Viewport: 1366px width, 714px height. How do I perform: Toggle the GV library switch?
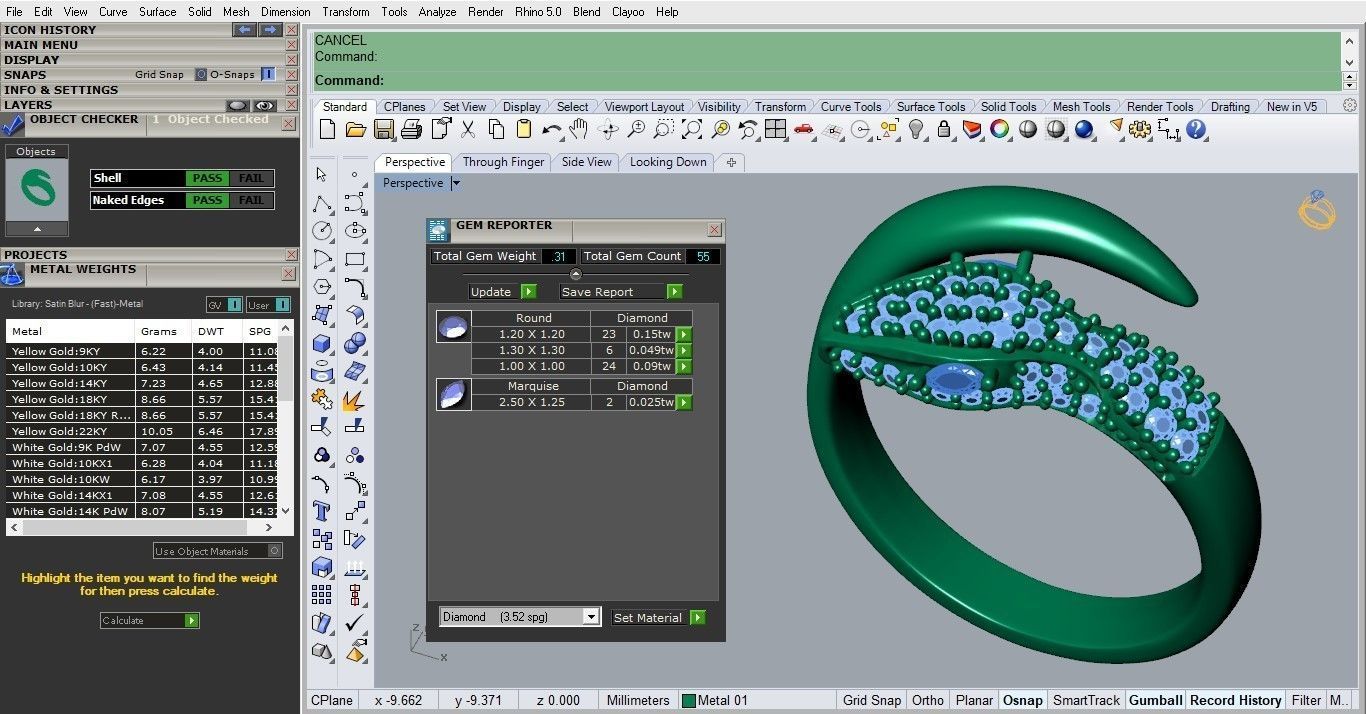pyautogui.click(x=235, y=305)
